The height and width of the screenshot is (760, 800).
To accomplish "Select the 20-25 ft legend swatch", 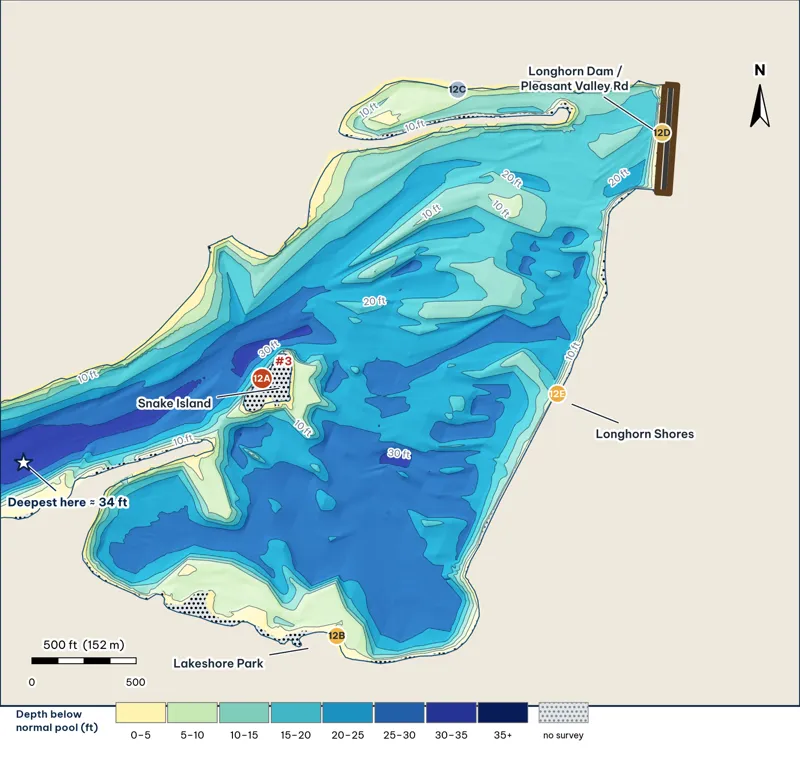I will click(x=347, y=713).
